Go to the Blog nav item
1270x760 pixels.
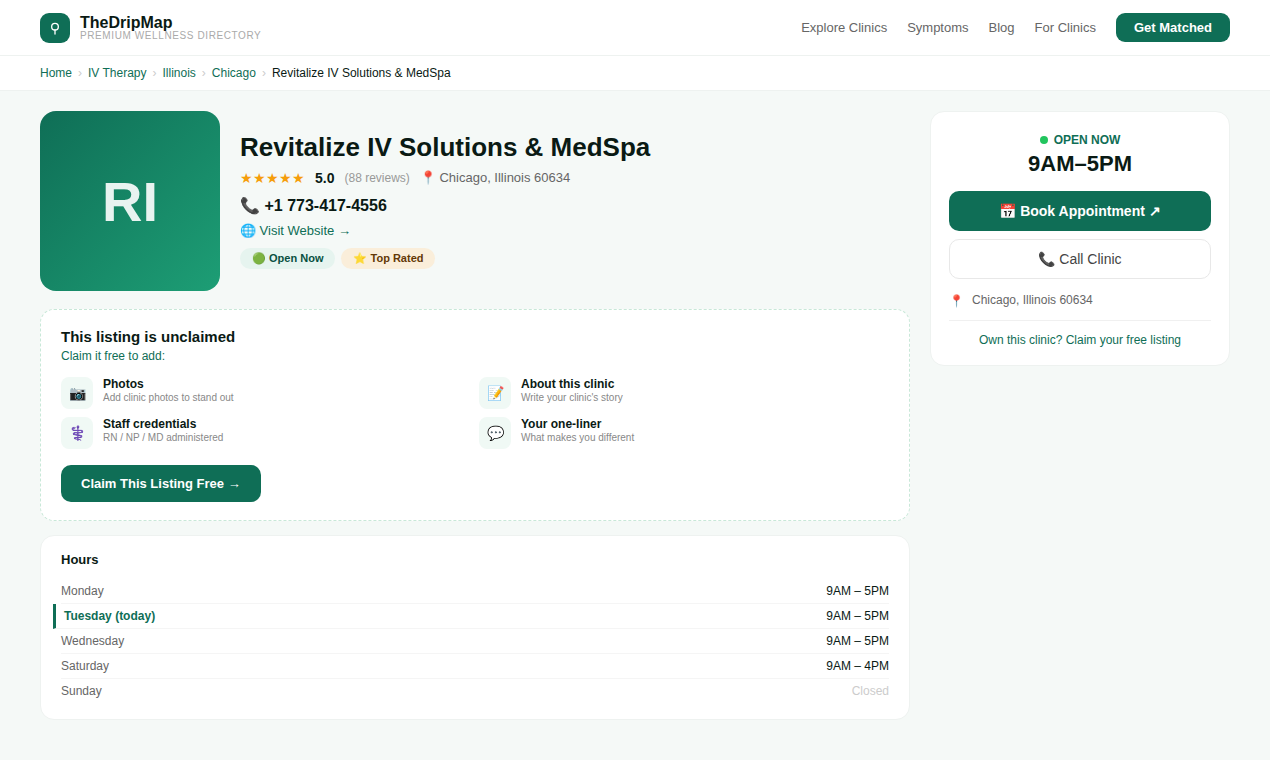(x=1001, y=28)
